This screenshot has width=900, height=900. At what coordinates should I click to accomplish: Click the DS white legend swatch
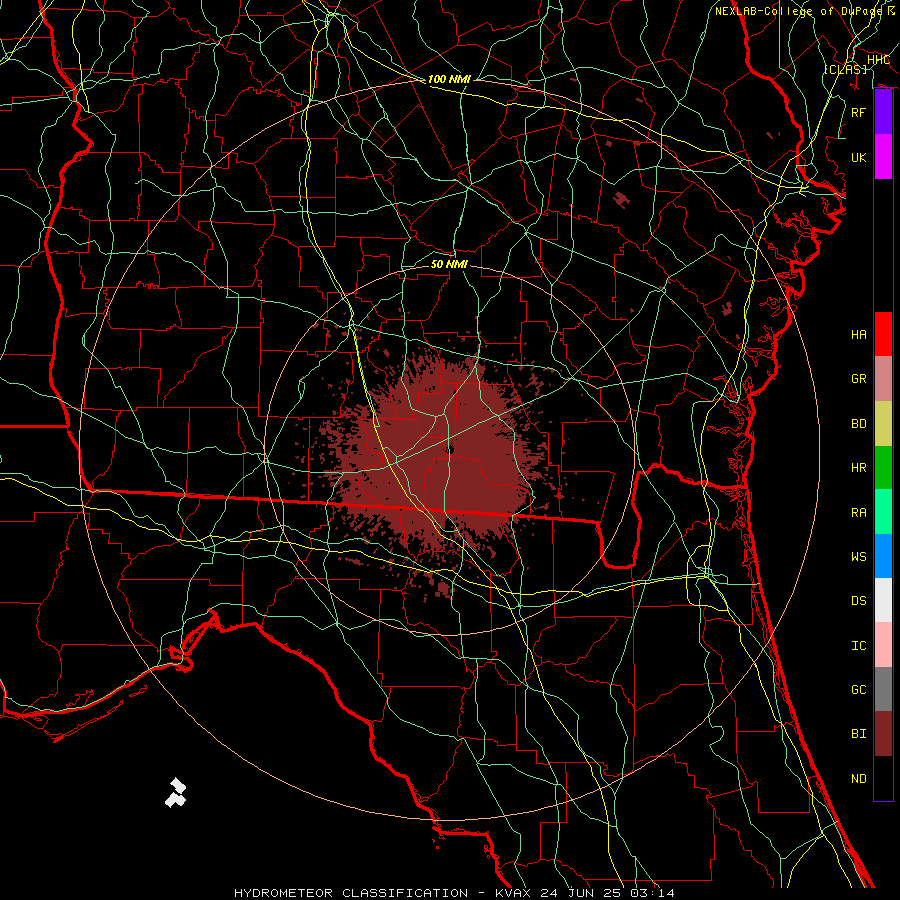point(883,600)
